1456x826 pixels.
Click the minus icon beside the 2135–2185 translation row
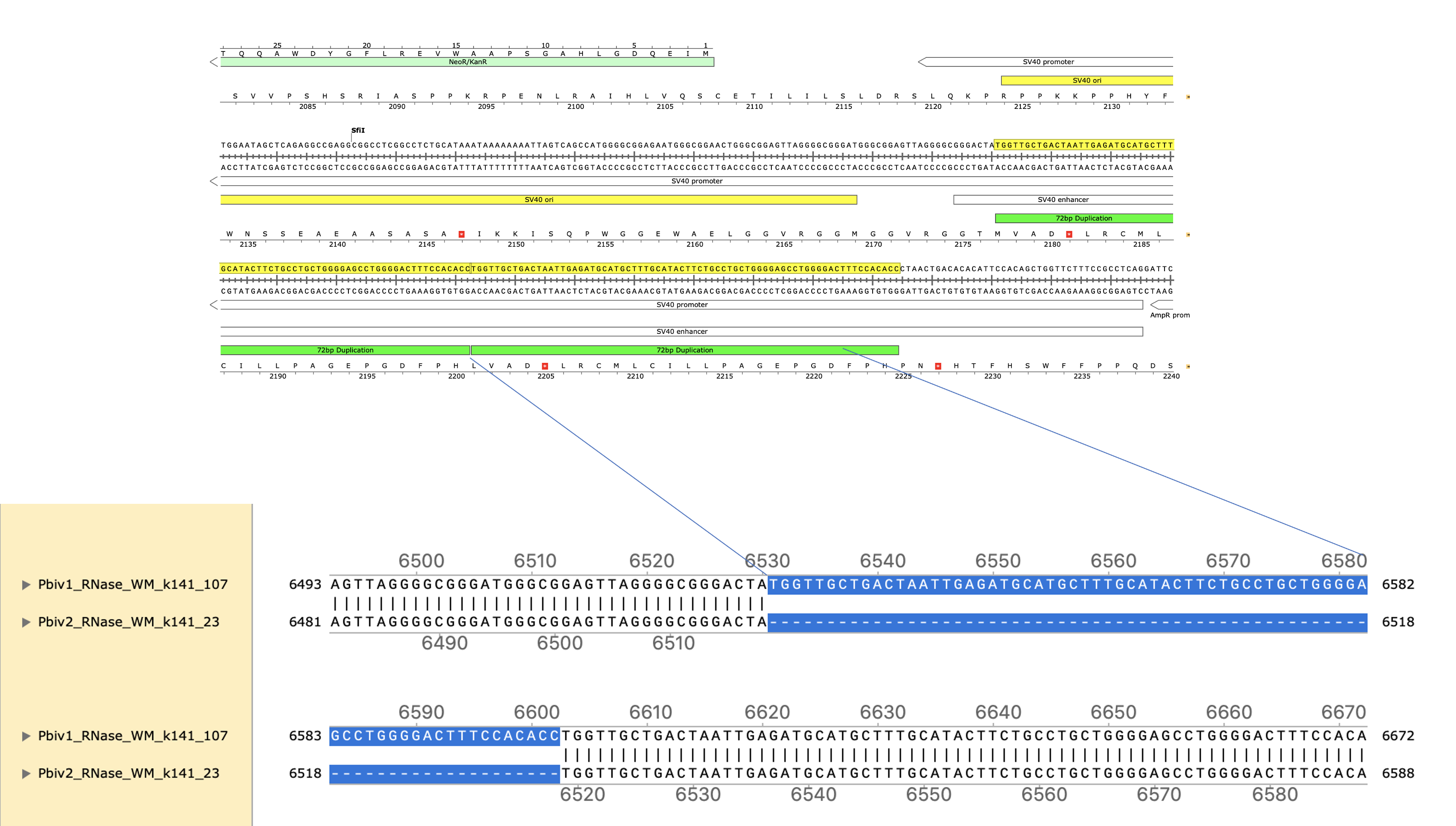pos(1188,235)
